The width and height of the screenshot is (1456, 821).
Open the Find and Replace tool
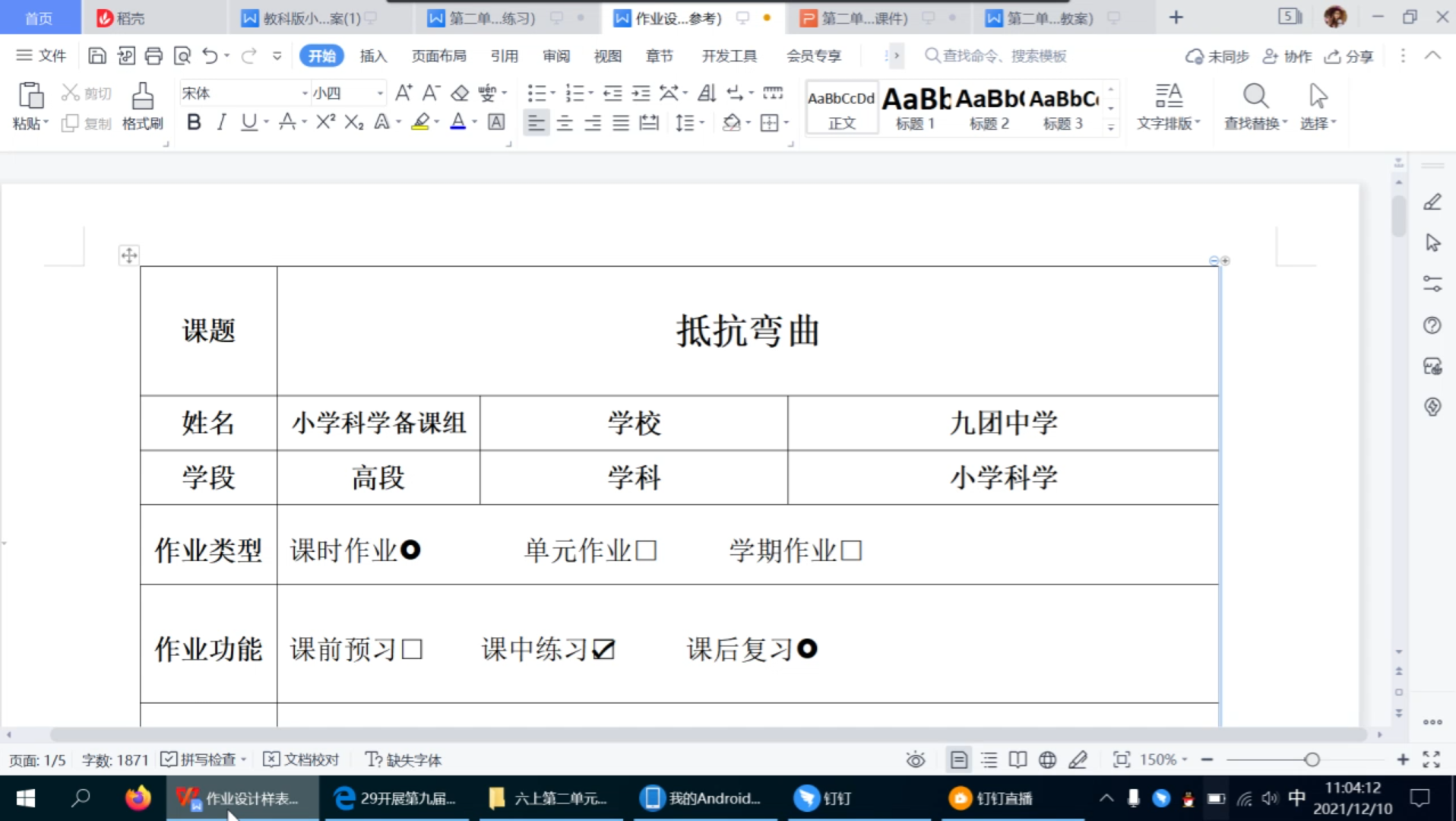pyautogui.click(x=1254, y=106)
